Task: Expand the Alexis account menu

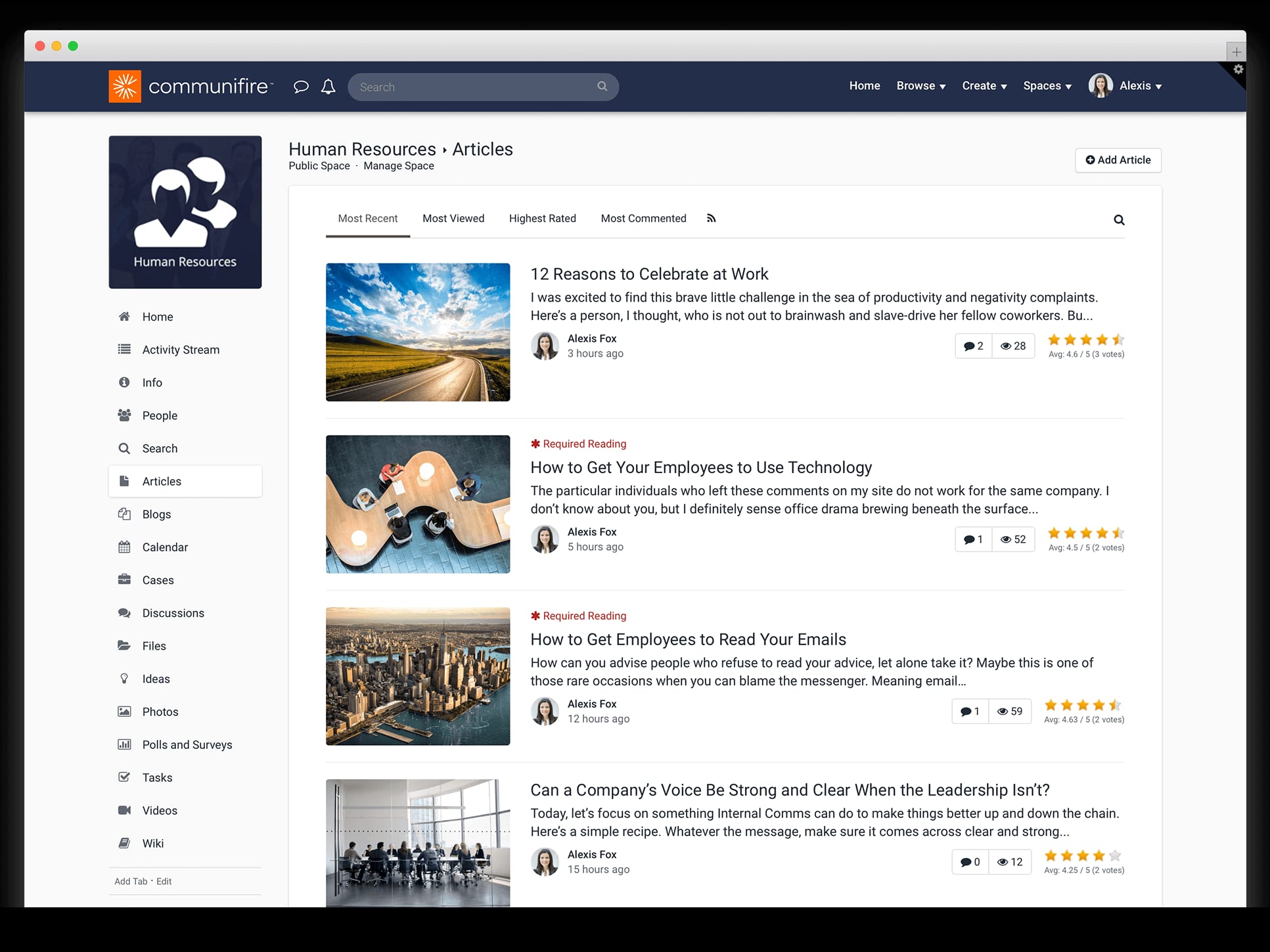Action: [x=1140, y=85]
